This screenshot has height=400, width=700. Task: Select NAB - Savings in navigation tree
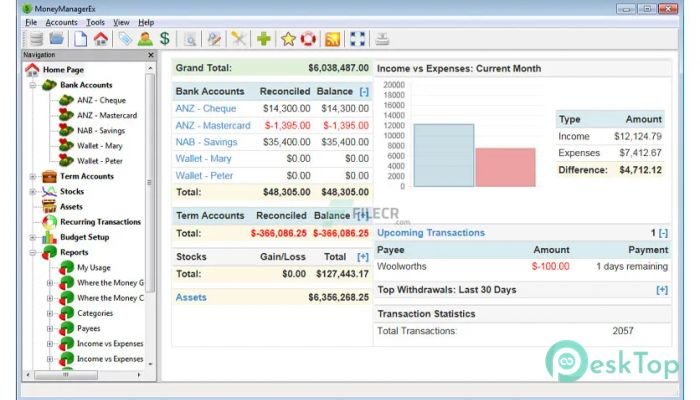pyautogui.click(x=101, y=130)
